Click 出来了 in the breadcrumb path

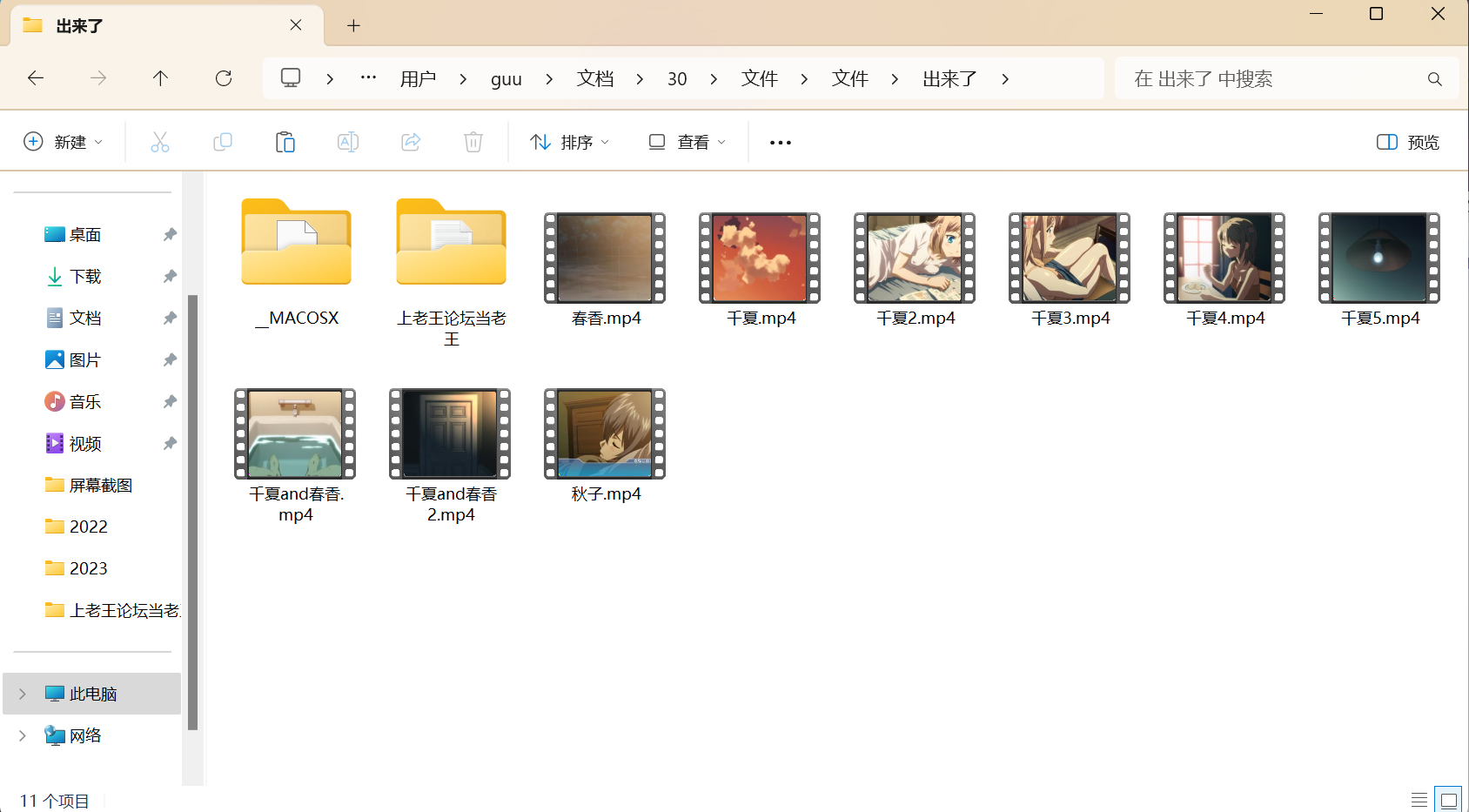(949, 79)
